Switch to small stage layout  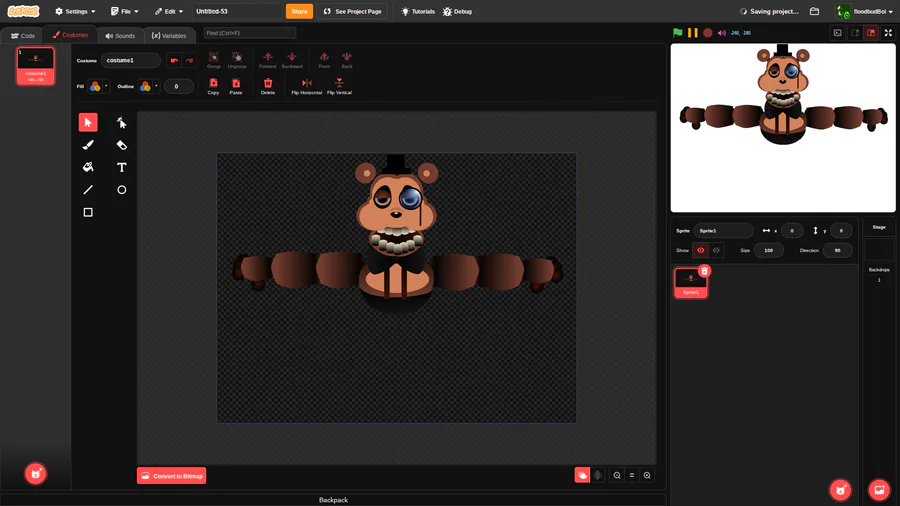point(855,33)
